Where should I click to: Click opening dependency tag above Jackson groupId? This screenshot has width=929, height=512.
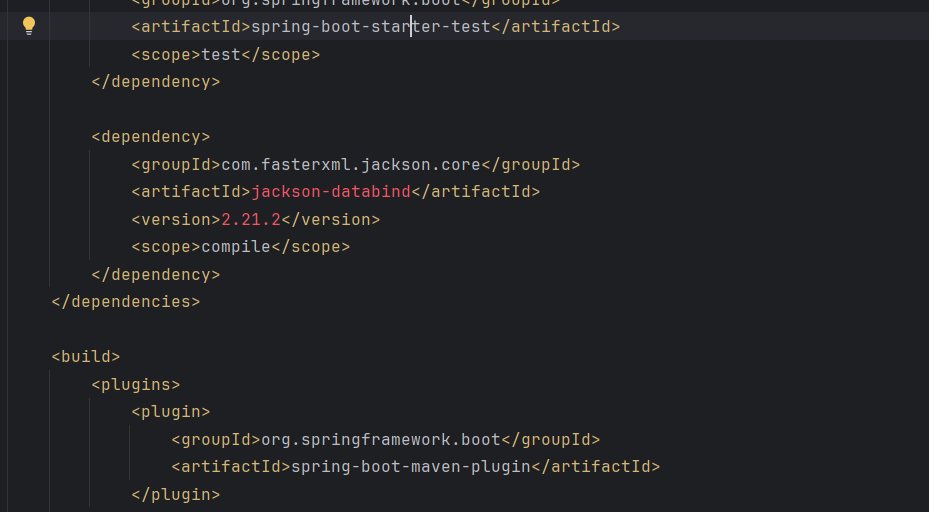[150, 137]
